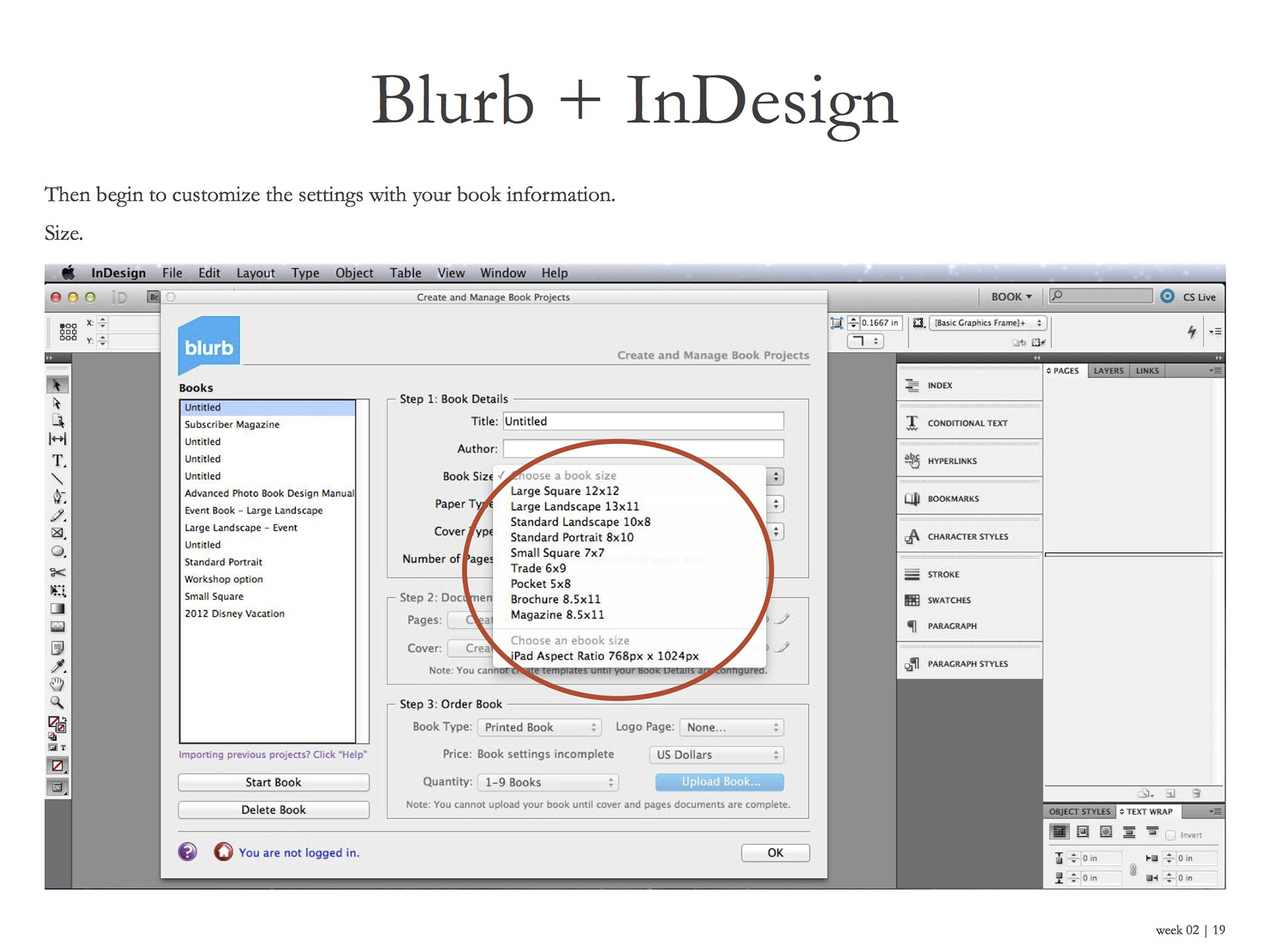The image size is (1270, 952).
Task: Open the US Dollars currency dropdown
Action: [716, 755]
